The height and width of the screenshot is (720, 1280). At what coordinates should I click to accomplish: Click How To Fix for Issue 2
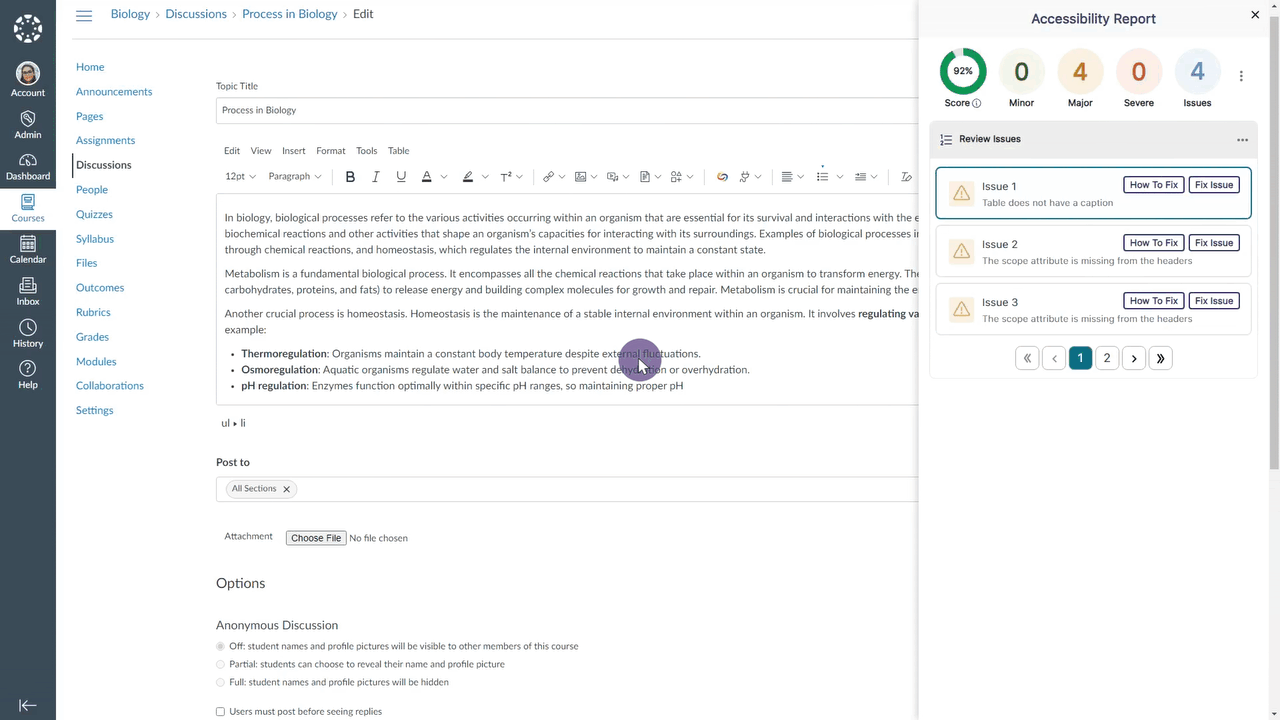click(x=1154, y=243)
